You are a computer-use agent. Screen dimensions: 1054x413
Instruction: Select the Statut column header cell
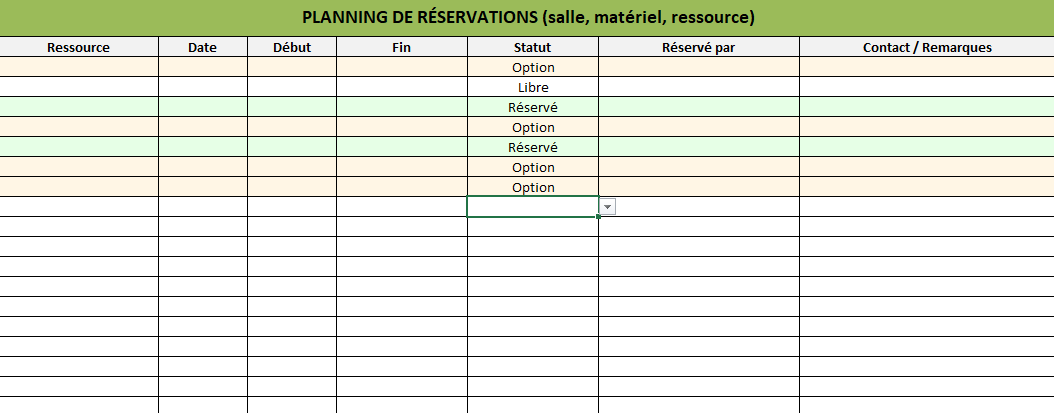click(x=532, y=47)
